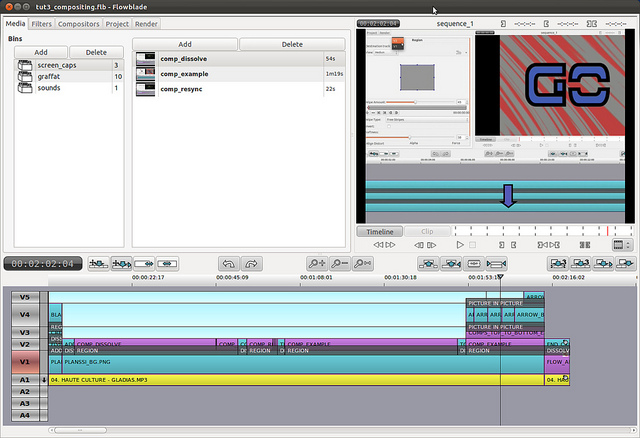Toggle the A1 track mute arrow
The height and width of the screenshot is (438, 640).
[x=43, y=380]
